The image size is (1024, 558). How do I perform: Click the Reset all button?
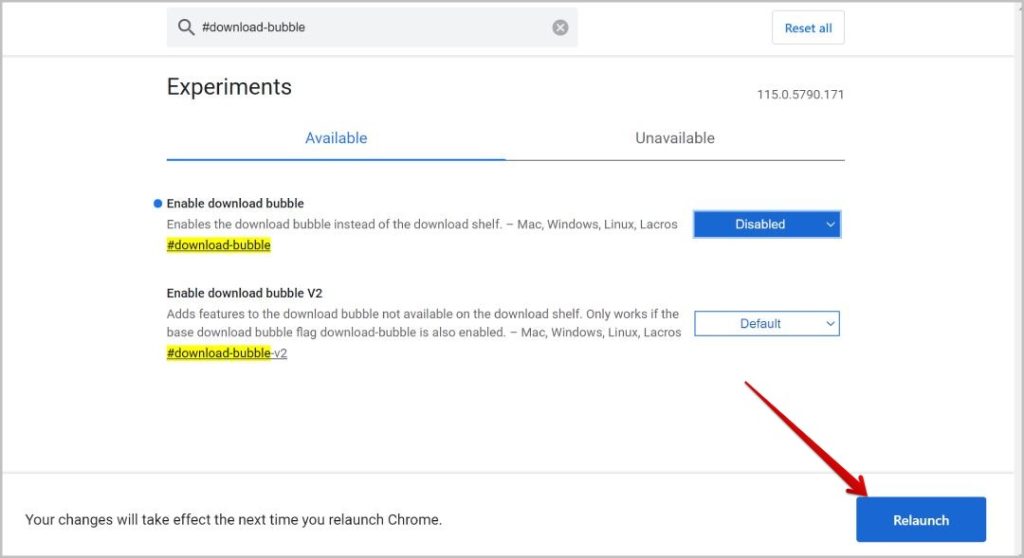pos(808,27)
